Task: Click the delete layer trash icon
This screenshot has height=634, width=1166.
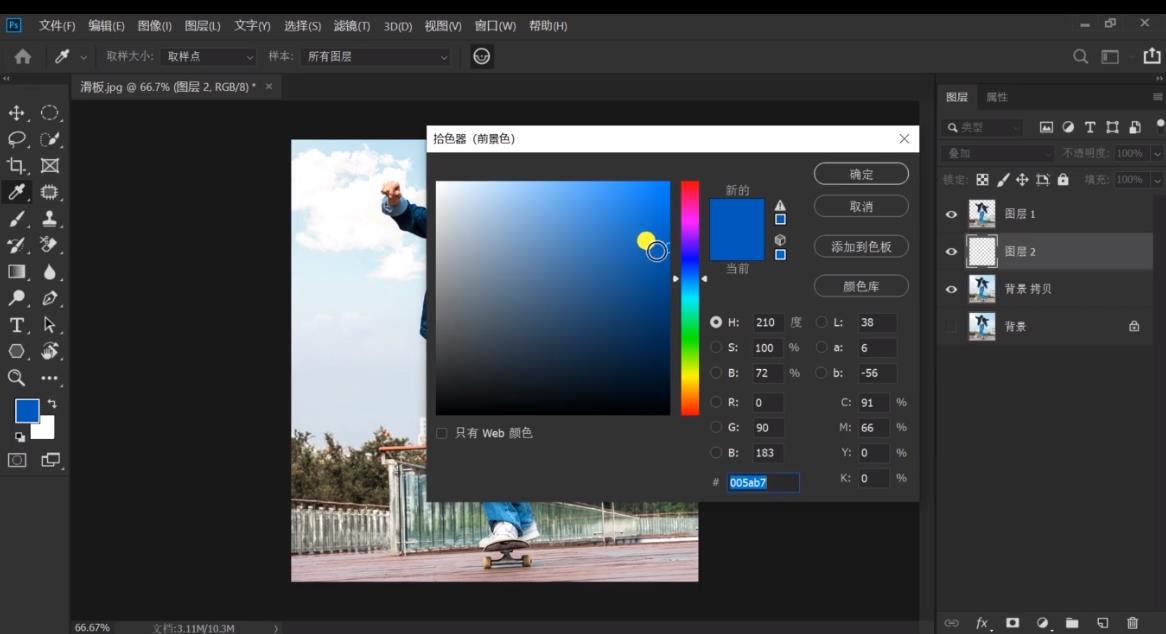Action: pos(1132,623)
